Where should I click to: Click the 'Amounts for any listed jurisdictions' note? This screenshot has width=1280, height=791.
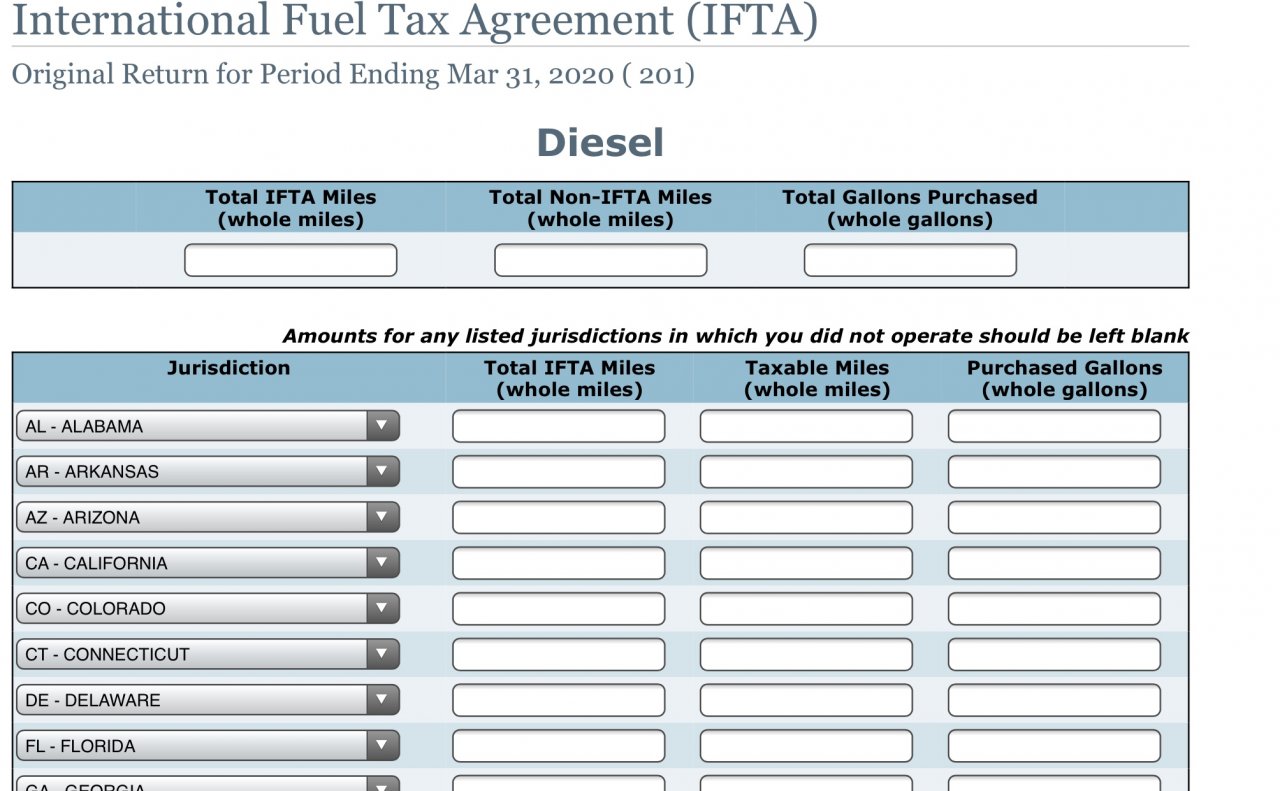[736, 336]
